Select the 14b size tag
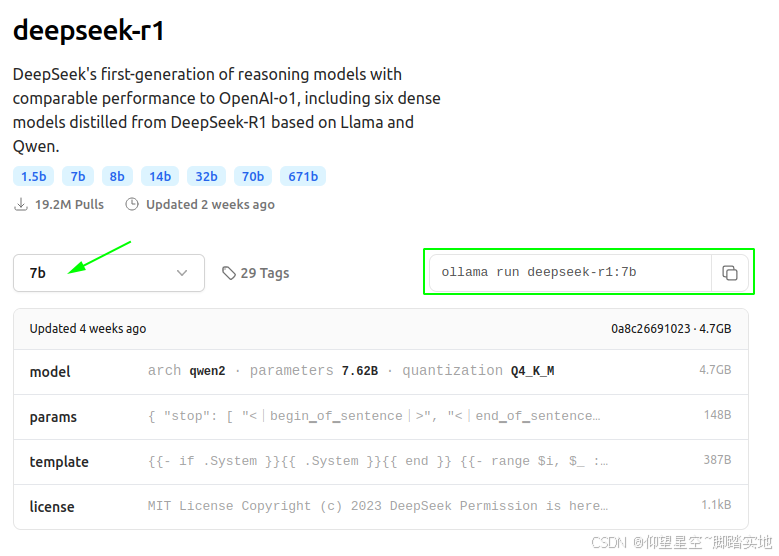779x556 pixels. (160, 176)
